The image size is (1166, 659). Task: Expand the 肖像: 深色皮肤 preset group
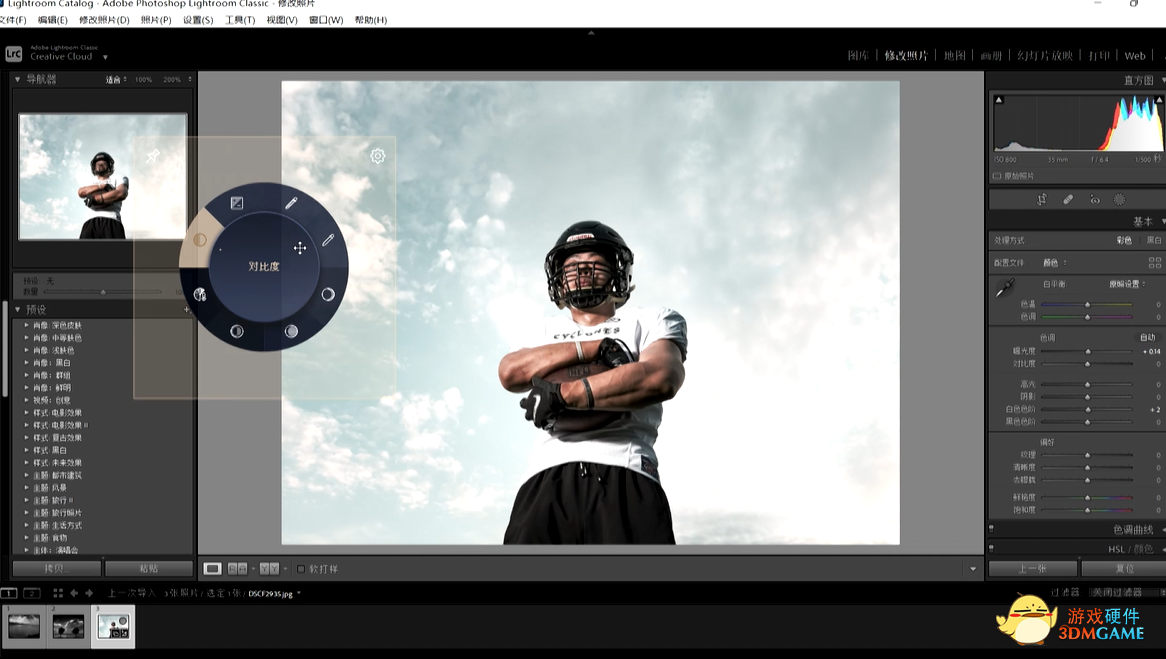pos(27,325)
